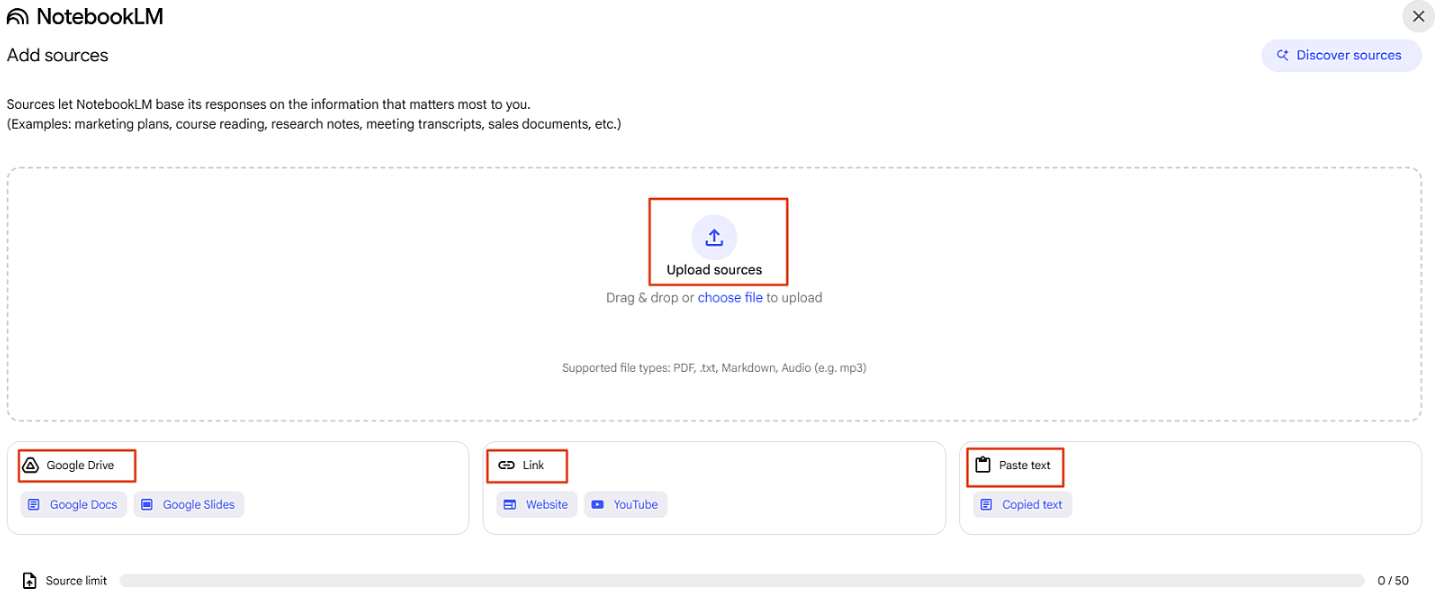Viewport: 1441px width, 604px height.
Task: Click the Google Drive triangle icon
Action: [30, 465]
